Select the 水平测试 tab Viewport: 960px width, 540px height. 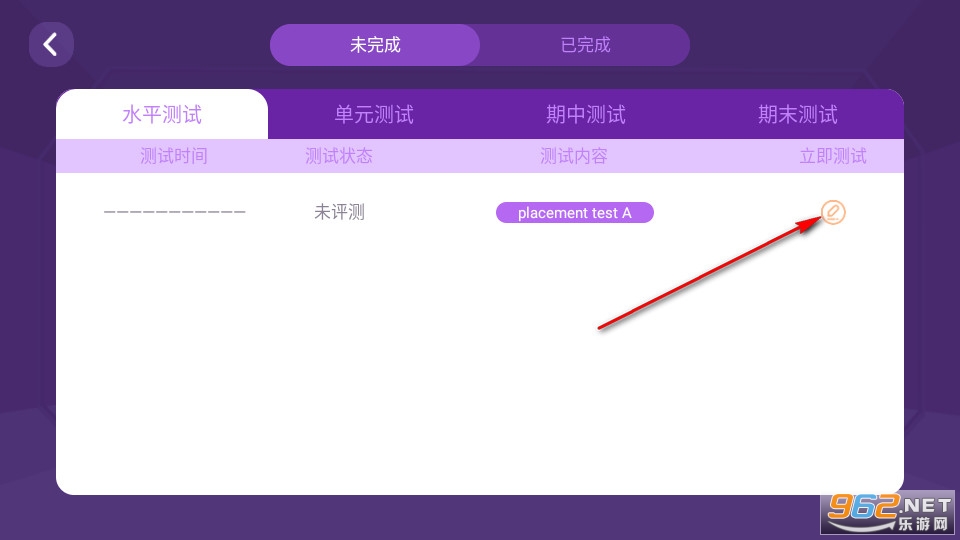click(162, 115)
